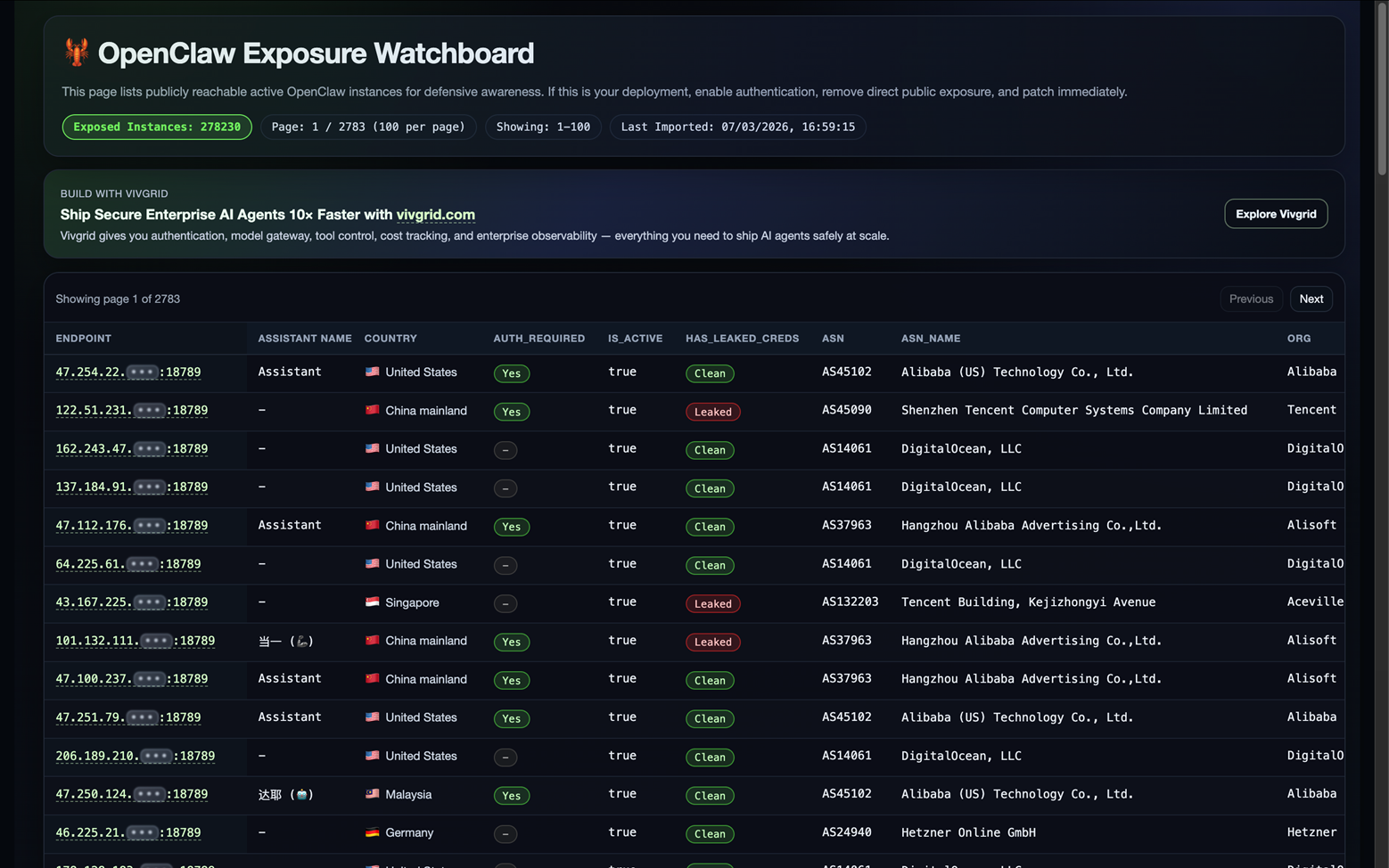Viewport: 1389px width, 868px height.
Task: Click the US flag in the 64.225.61 row
Action: [x=373, y=563]
